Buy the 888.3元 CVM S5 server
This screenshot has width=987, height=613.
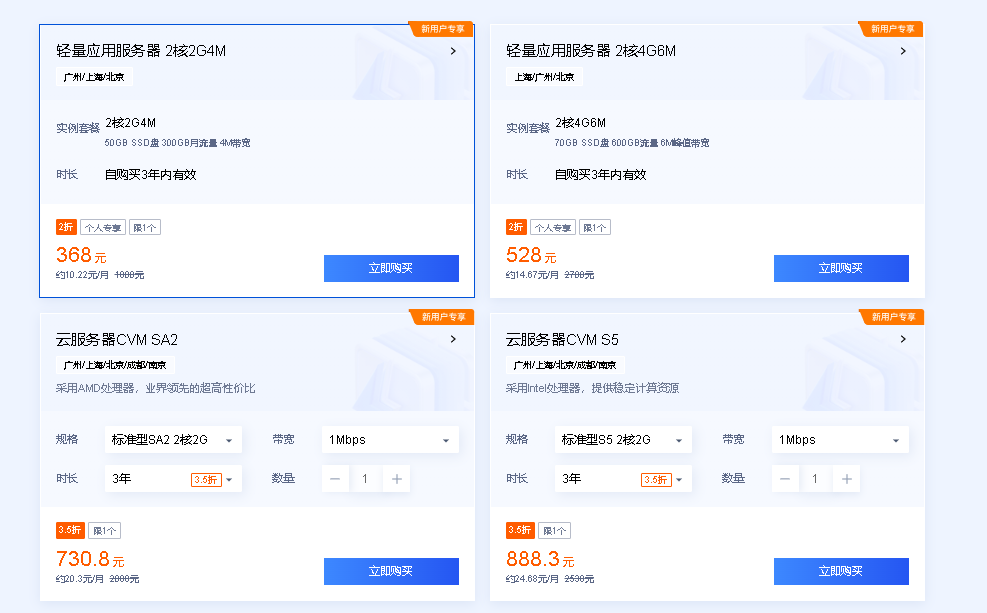click(x=841, y=571)
